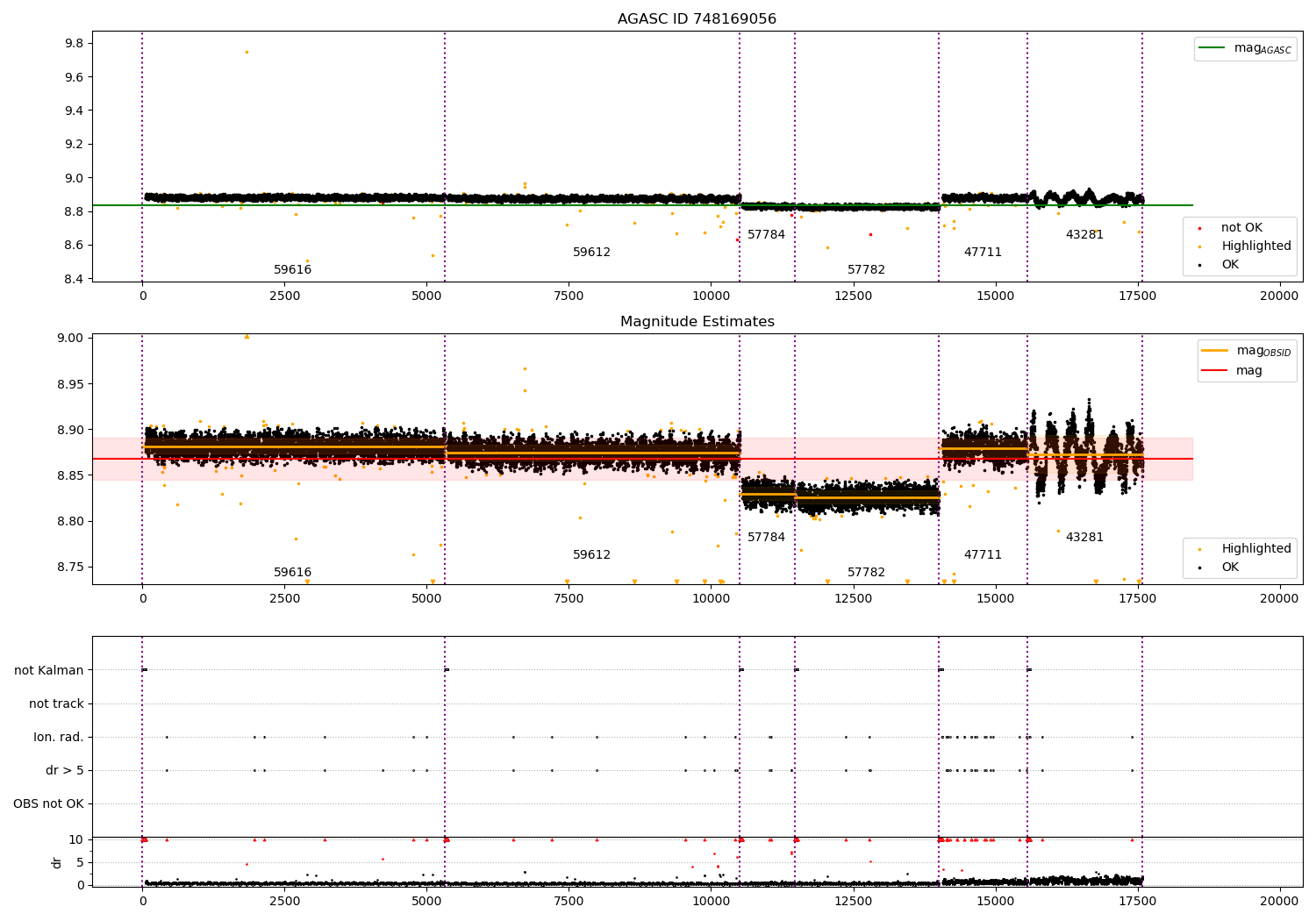Click obsid label 59616 in Magnitude Estimates plot

pyautogui.click(x=292, y=573)
